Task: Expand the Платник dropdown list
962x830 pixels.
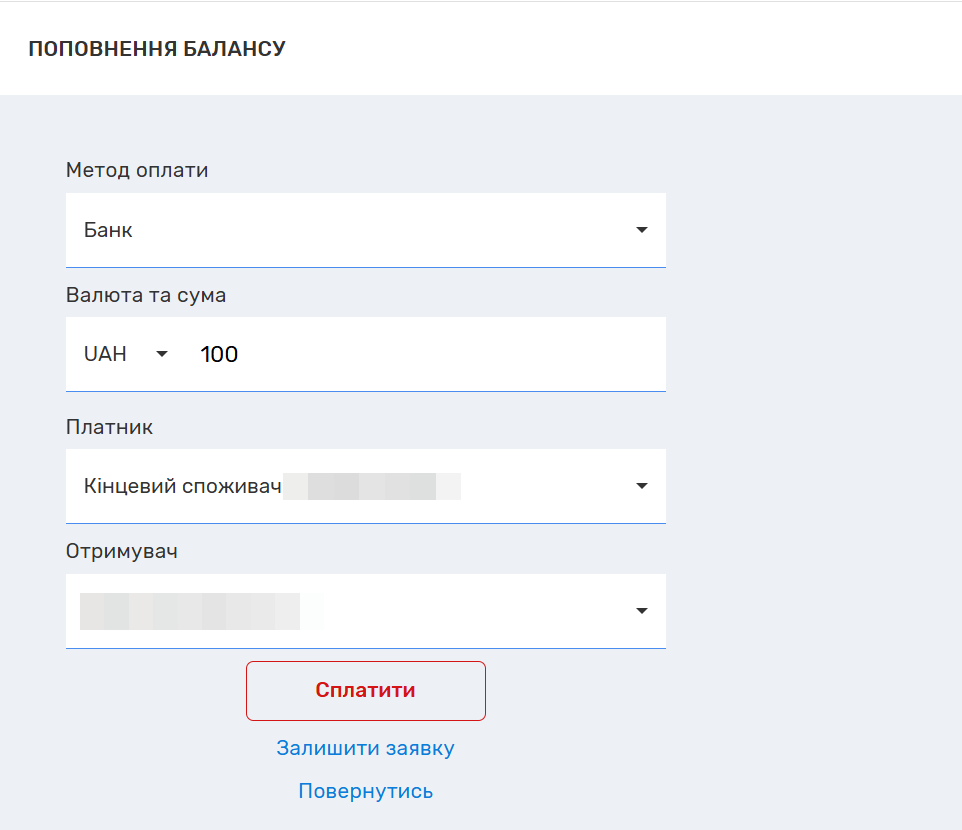Action: tap(365, 486)
